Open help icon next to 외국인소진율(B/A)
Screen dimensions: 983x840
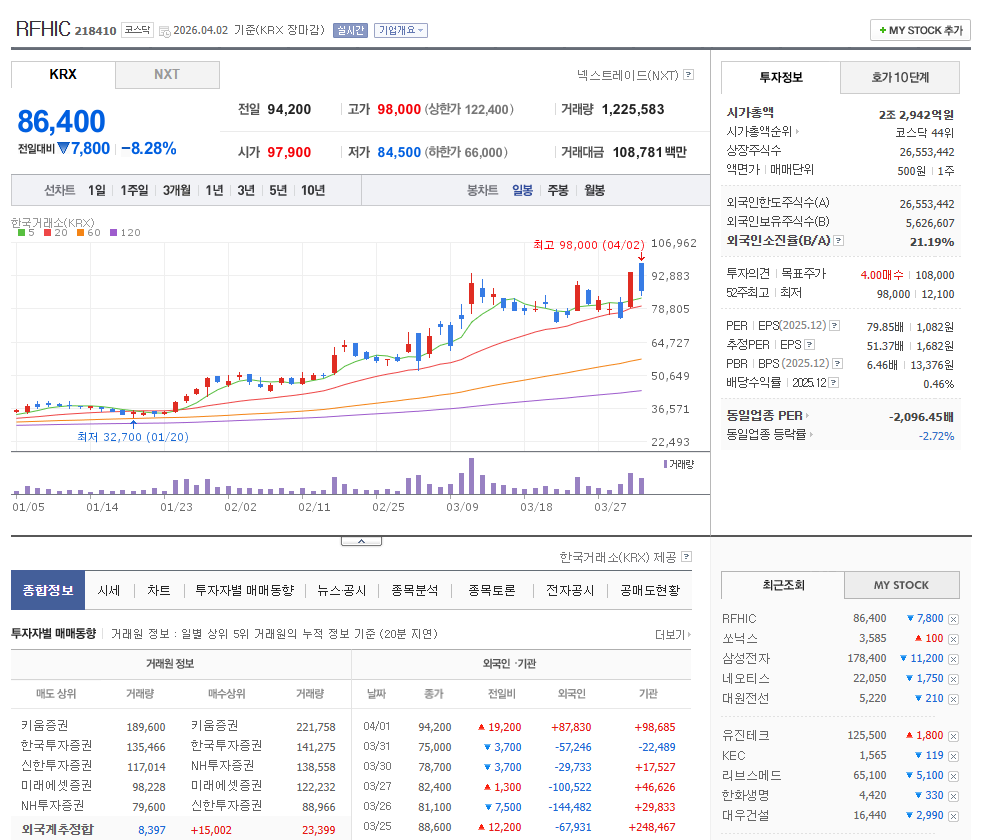coord(839,240)
